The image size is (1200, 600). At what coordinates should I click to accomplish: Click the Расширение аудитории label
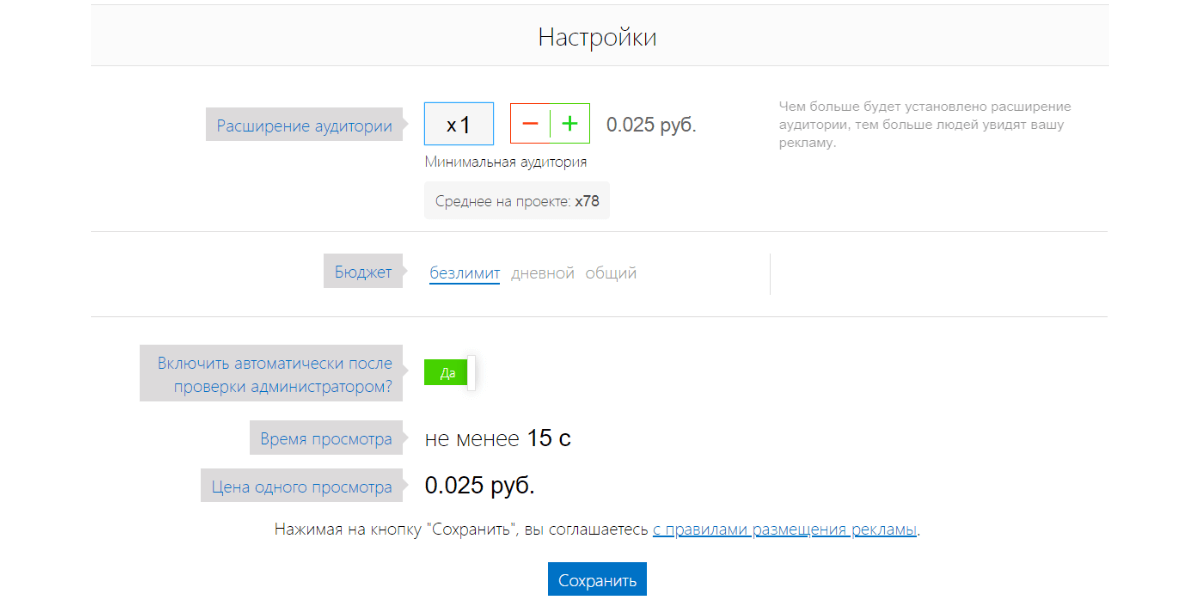[305, 126]
